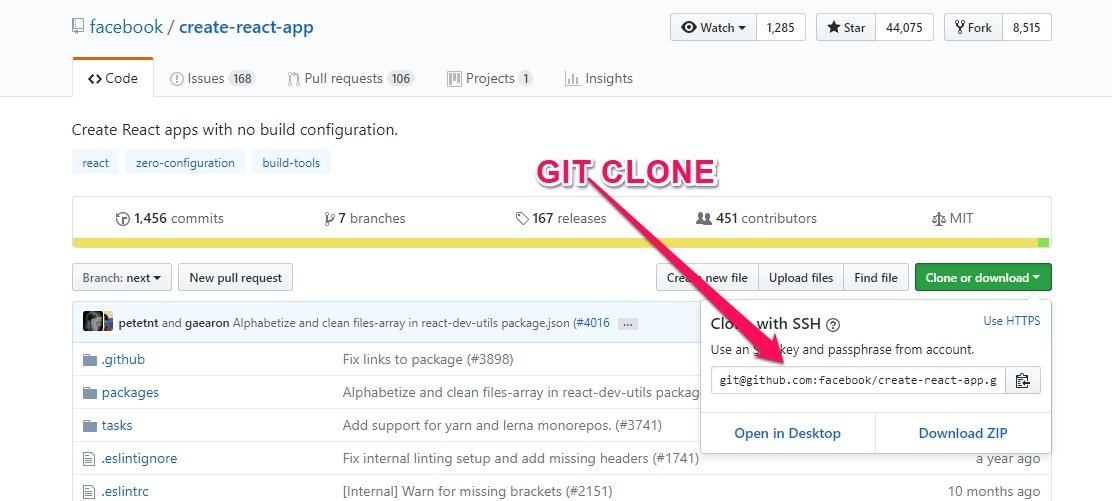
Task: Open commit Warn for missing brackets (#2151)
Action: point(477,491)
